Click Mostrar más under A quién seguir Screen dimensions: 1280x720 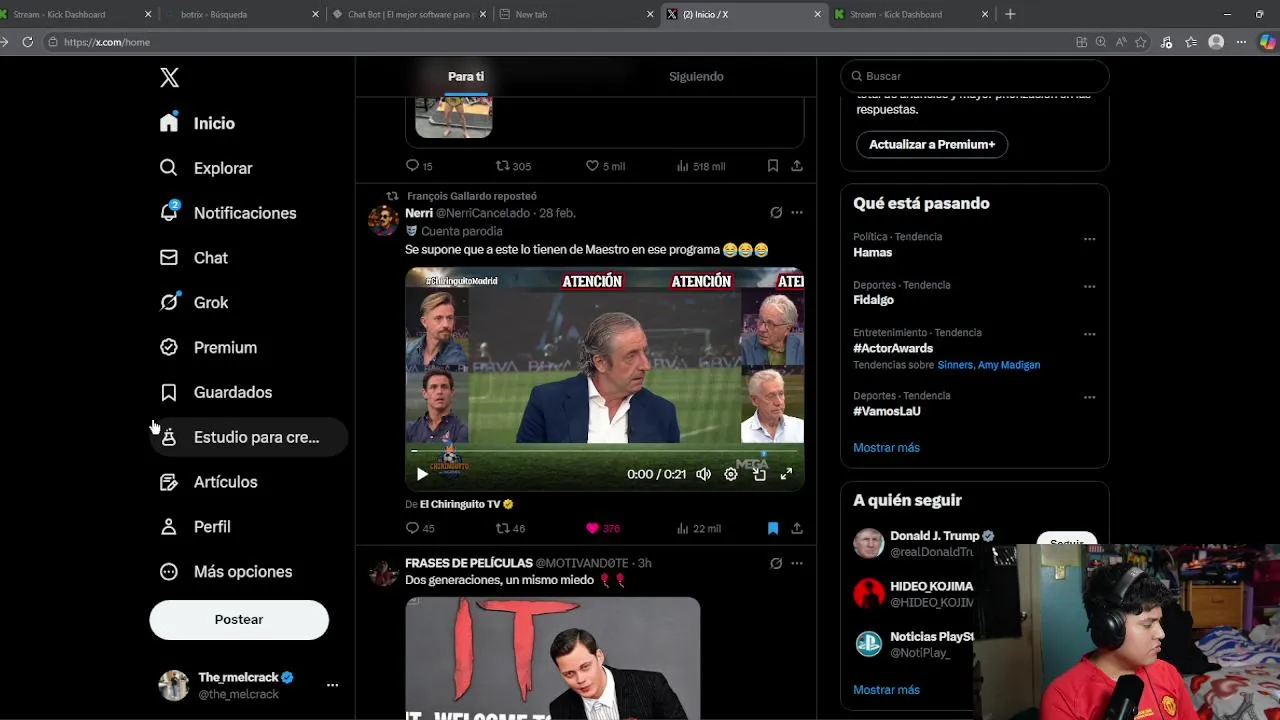(886, 690)
